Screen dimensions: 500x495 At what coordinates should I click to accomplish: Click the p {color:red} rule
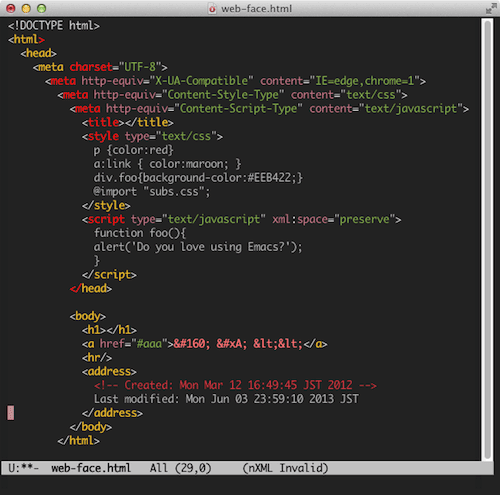click(133, 150)
